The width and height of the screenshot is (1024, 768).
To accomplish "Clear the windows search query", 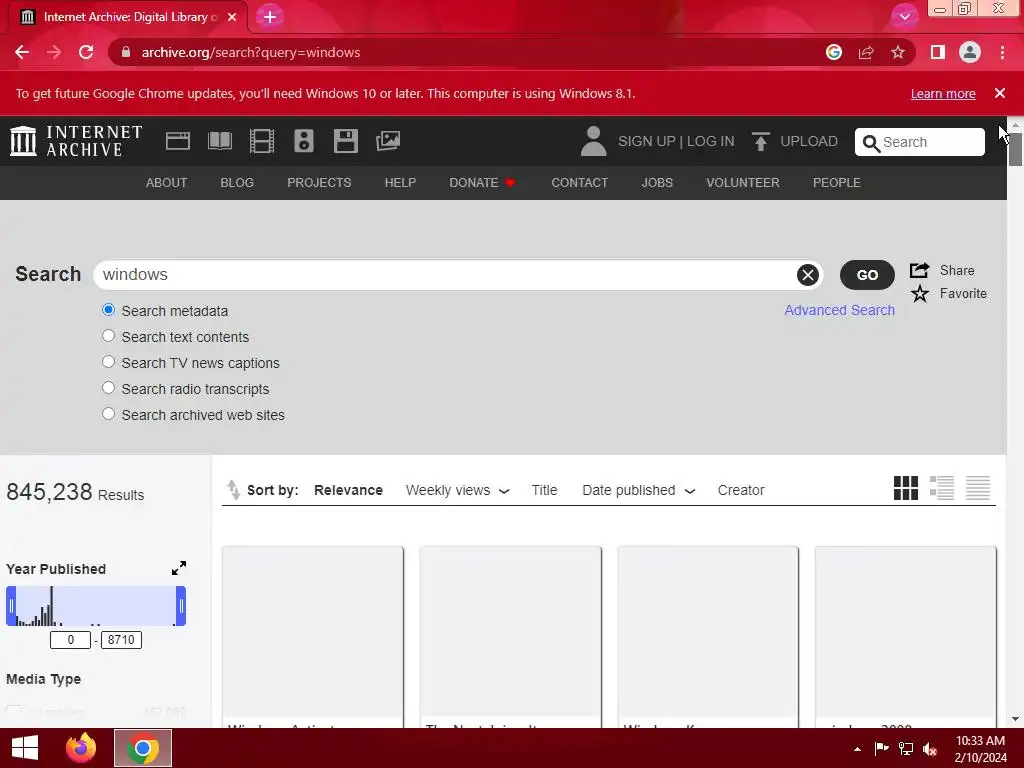I will click(808, 275).
